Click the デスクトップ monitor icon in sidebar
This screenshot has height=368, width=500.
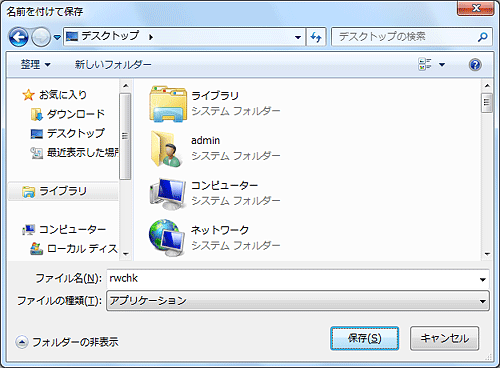pos(37,134)
